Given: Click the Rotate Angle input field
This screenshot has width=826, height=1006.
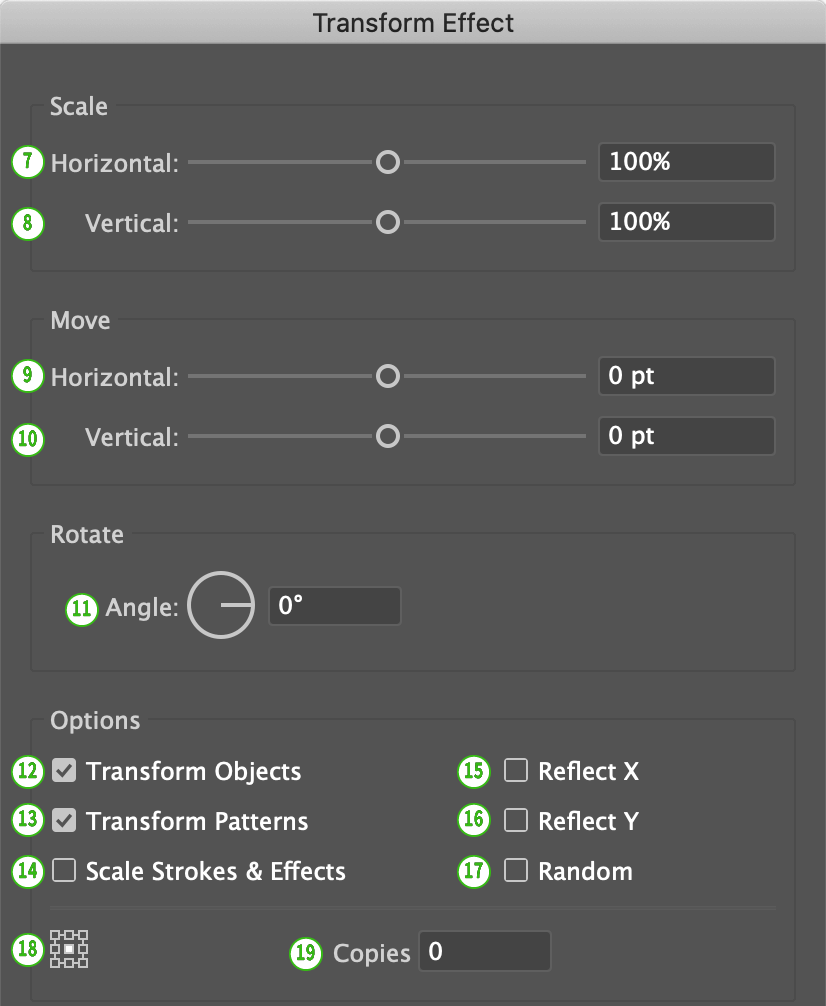Looking at the screenshot, I should coord(334,606).
